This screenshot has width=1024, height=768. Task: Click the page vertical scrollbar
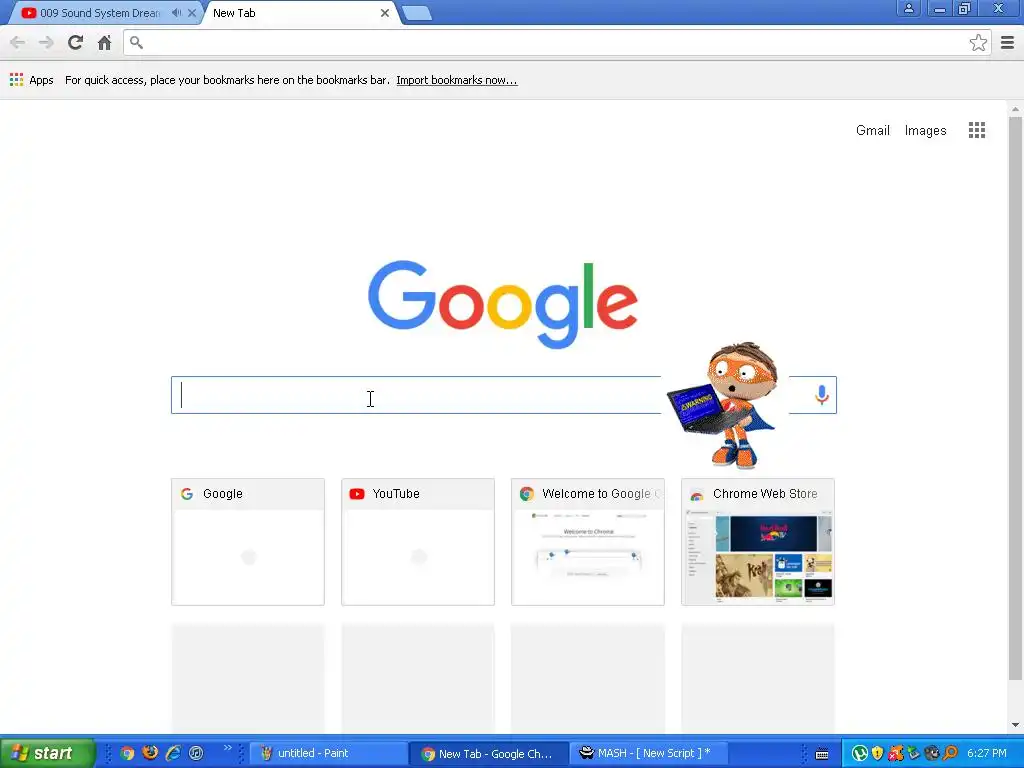(x=1015, y=398)
